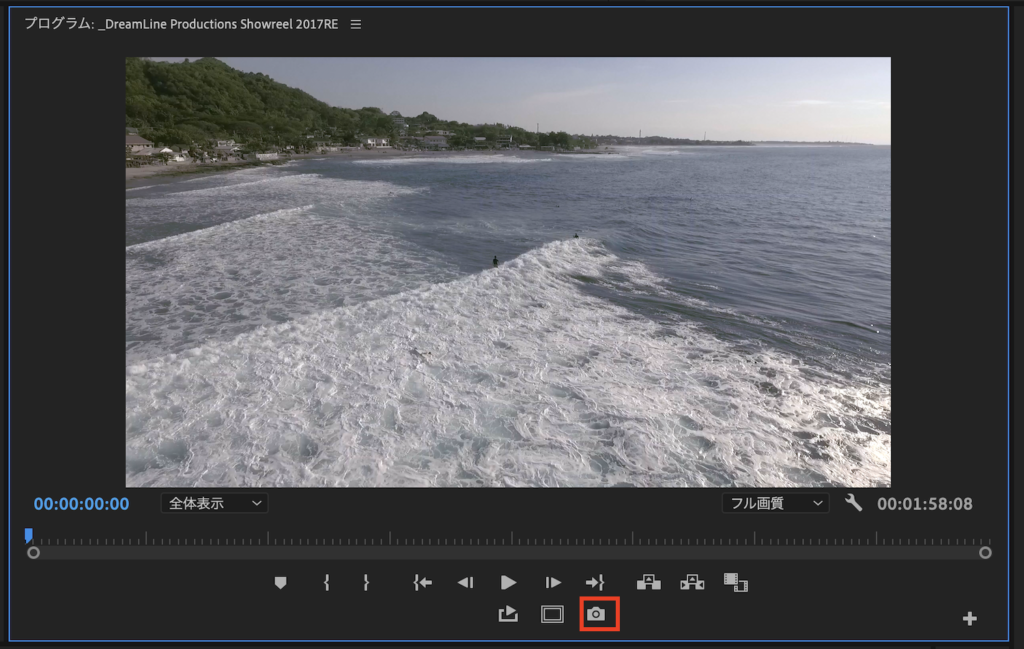Open the フル画質 playback resolution dropdown
1024x649 pixels.
tap(775, 503)
